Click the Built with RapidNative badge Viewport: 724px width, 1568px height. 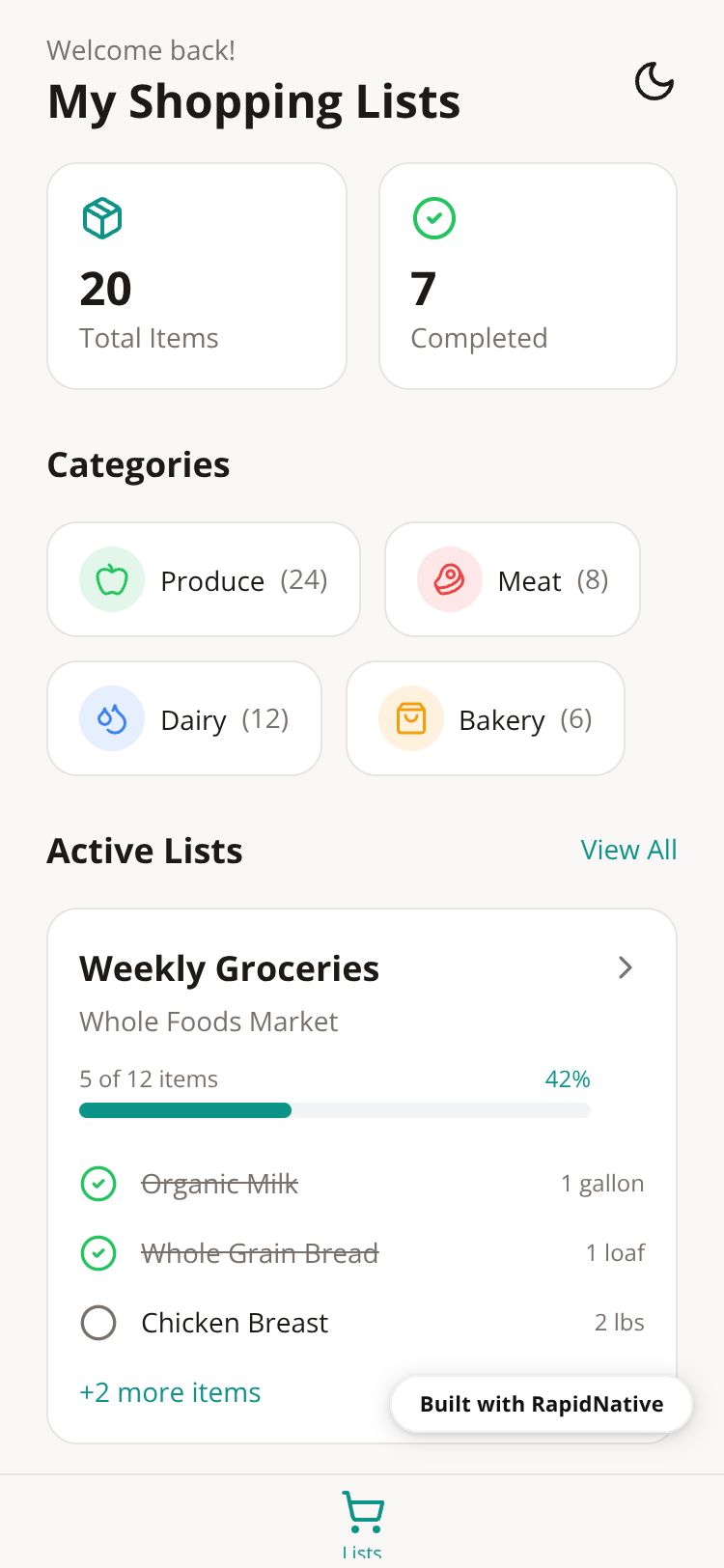(542, 1404)
